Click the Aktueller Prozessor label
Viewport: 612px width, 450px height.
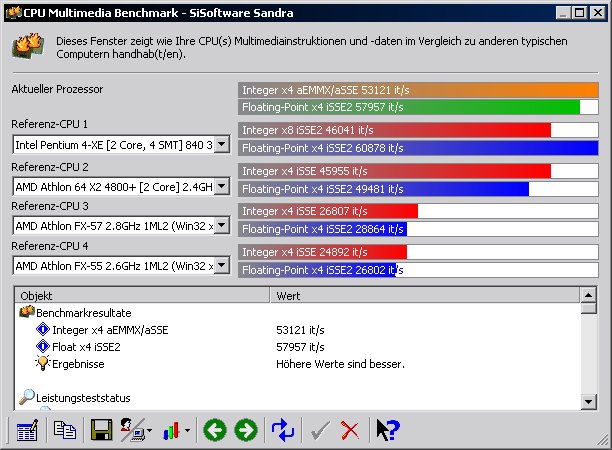coord(57,89)
